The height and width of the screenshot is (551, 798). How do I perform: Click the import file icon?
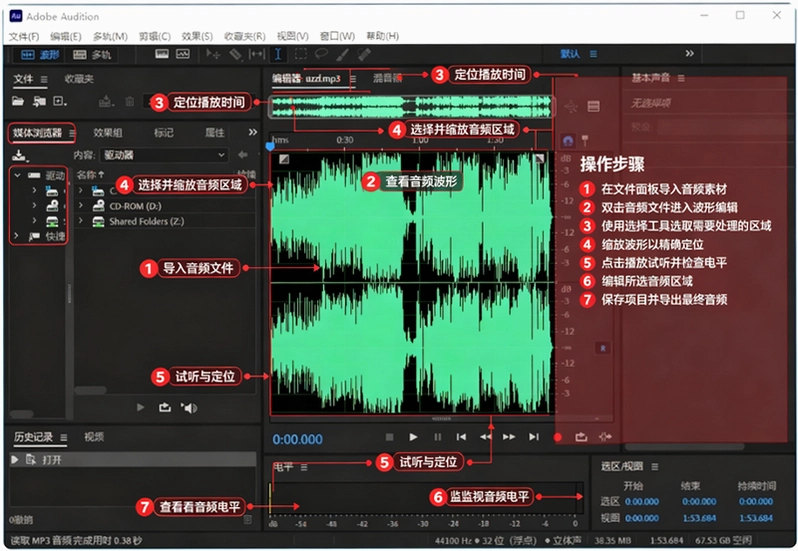pyautogui.click(x=39, y=101)
